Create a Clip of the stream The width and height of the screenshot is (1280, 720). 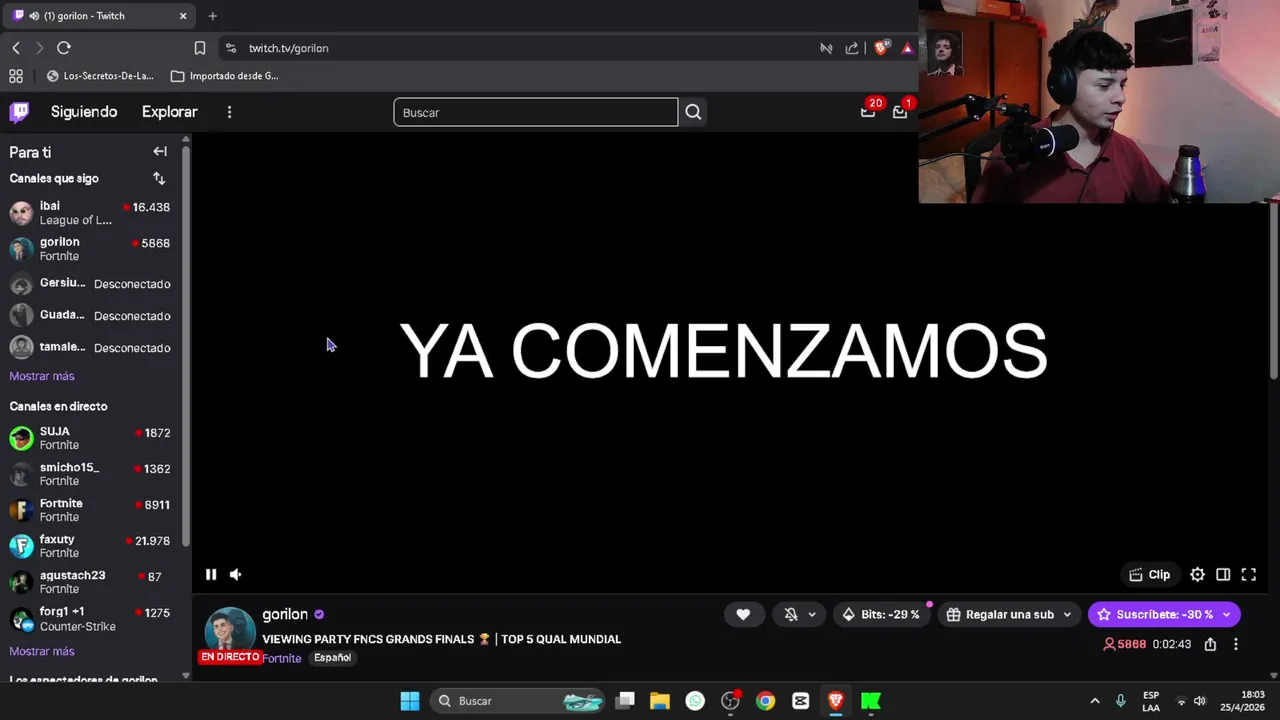coord(1149,574)
